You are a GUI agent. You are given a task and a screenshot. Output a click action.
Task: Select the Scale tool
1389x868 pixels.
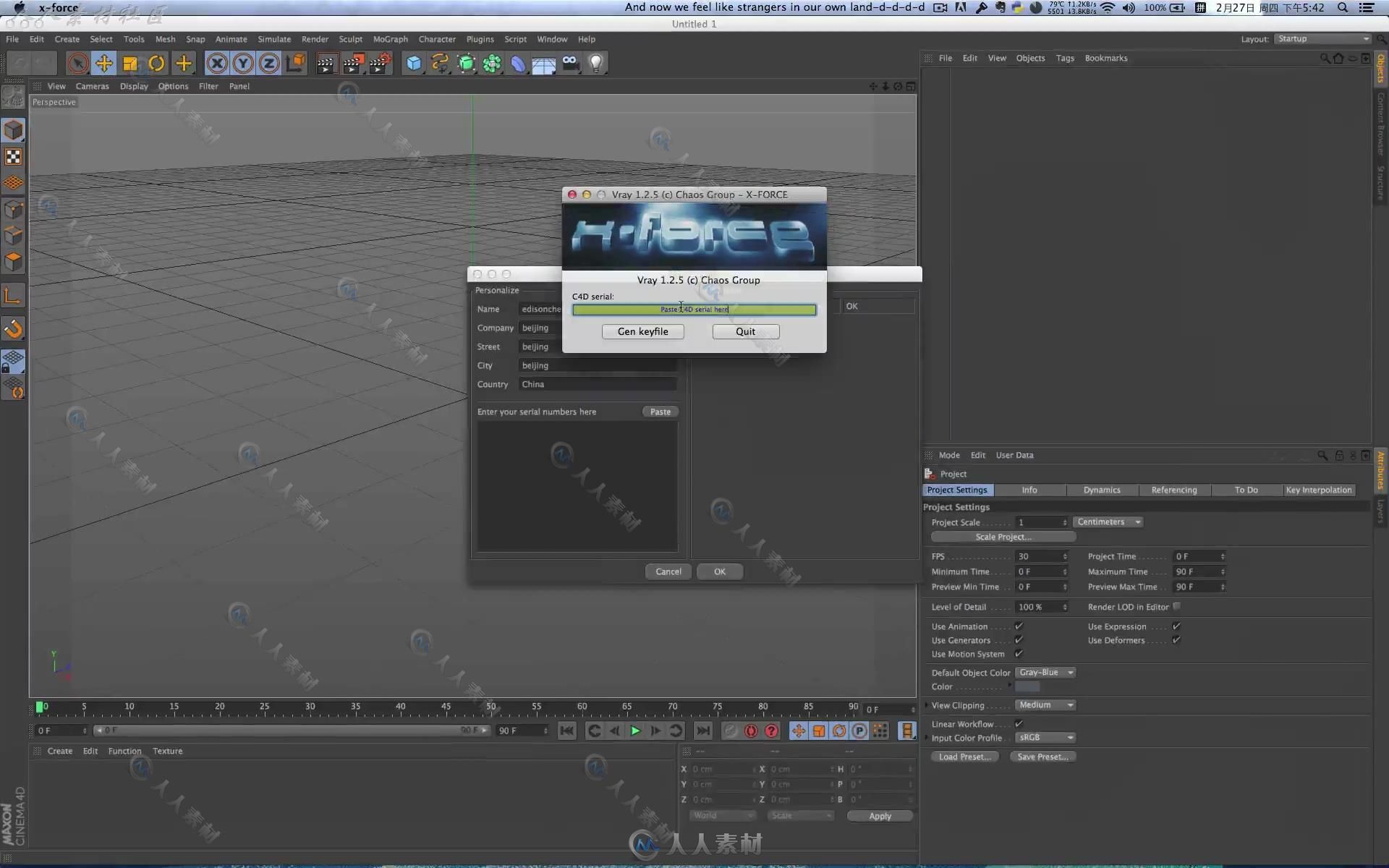(130, 64)
